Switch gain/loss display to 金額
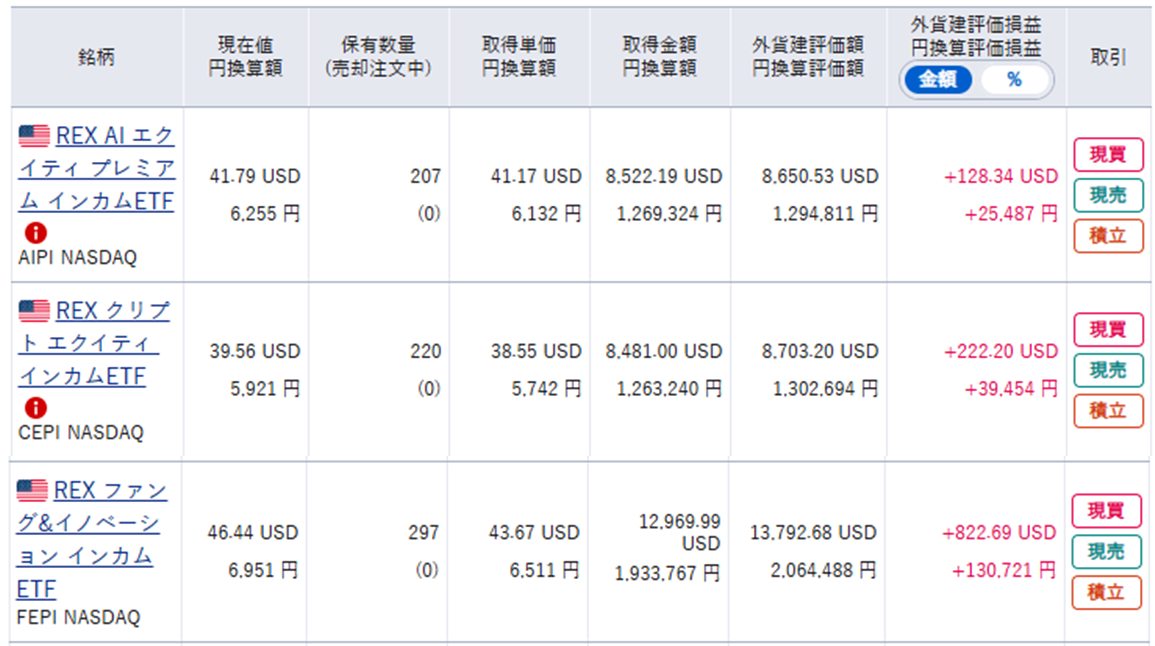Viewport: 1155px width, 646px height. (938, 80)
